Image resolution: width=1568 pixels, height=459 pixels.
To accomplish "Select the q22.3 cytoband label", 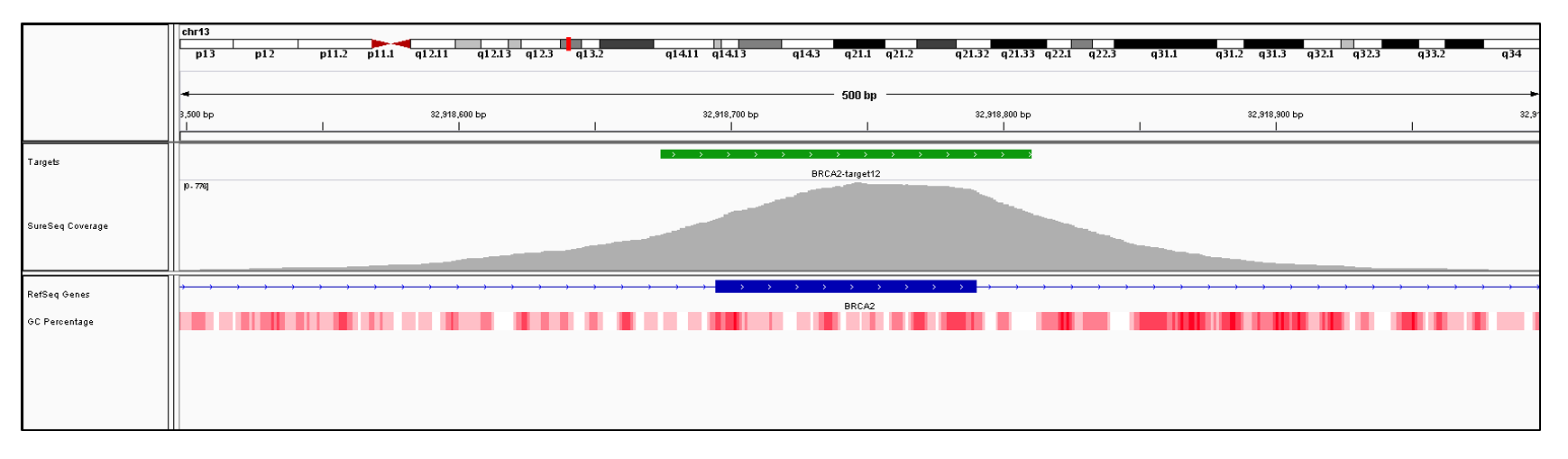I will click(x=1102, y=54).
